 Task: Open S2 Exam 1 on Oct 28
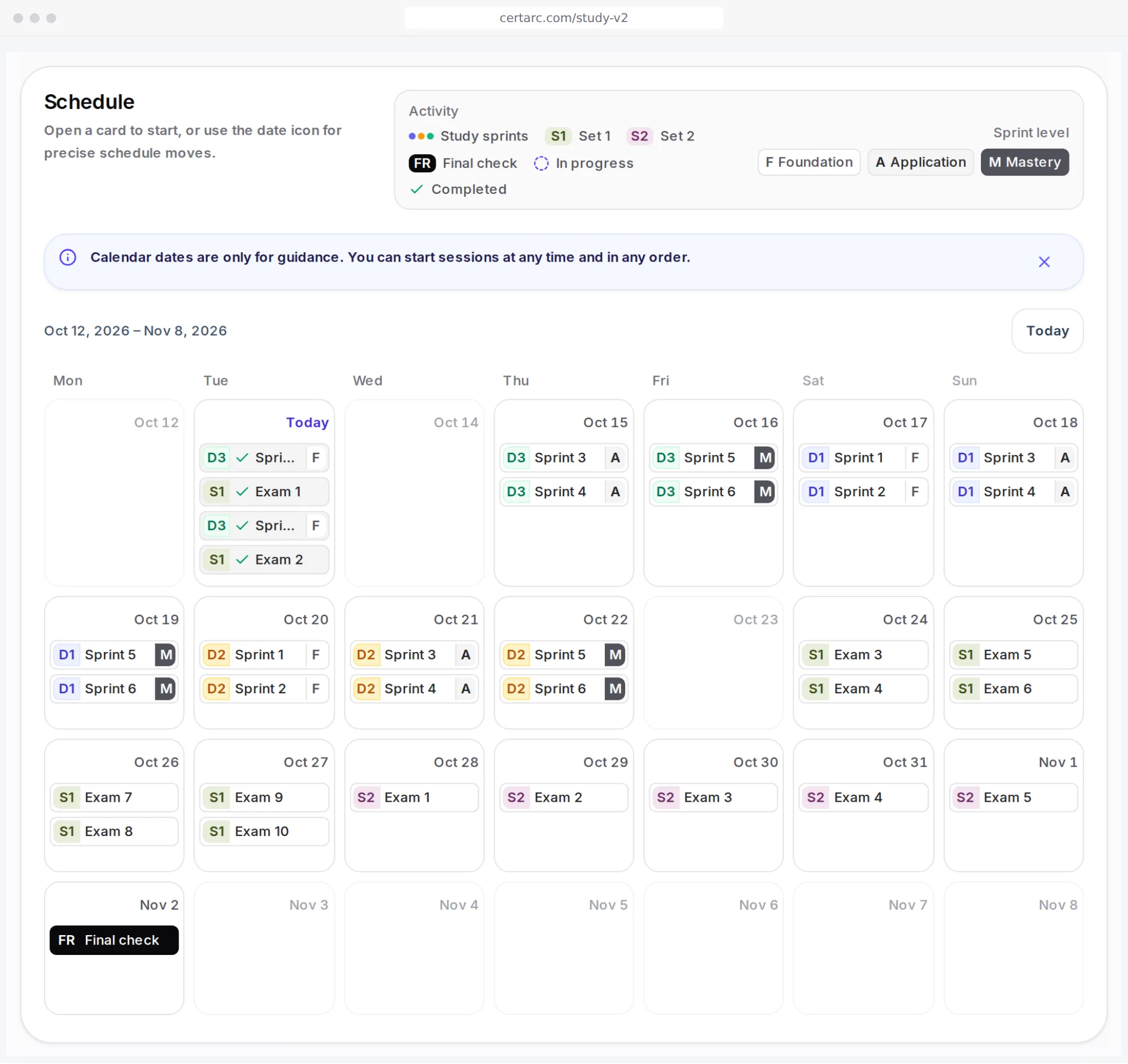click(x=414, y=798)
